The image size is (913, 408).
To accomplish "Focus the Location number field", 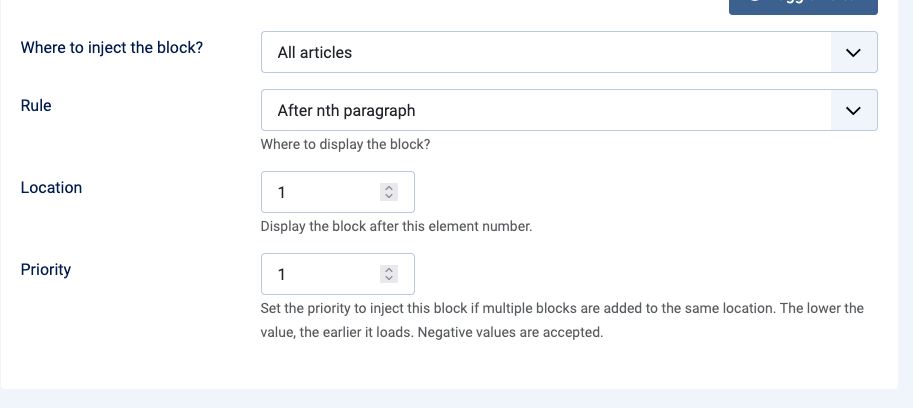I will (320, 192).
